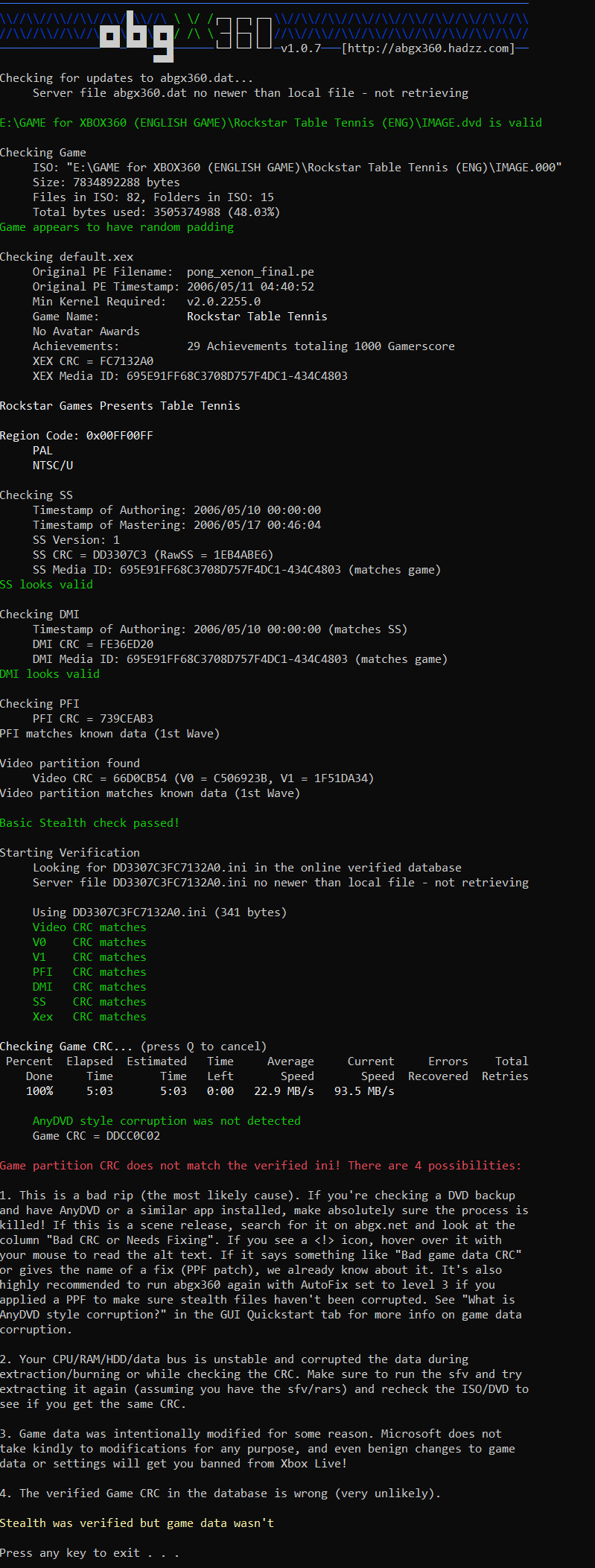Click average speed '22.9 MB/s'
The width and height of the screenshot is (595, 1568).
tap(284, 1091)
